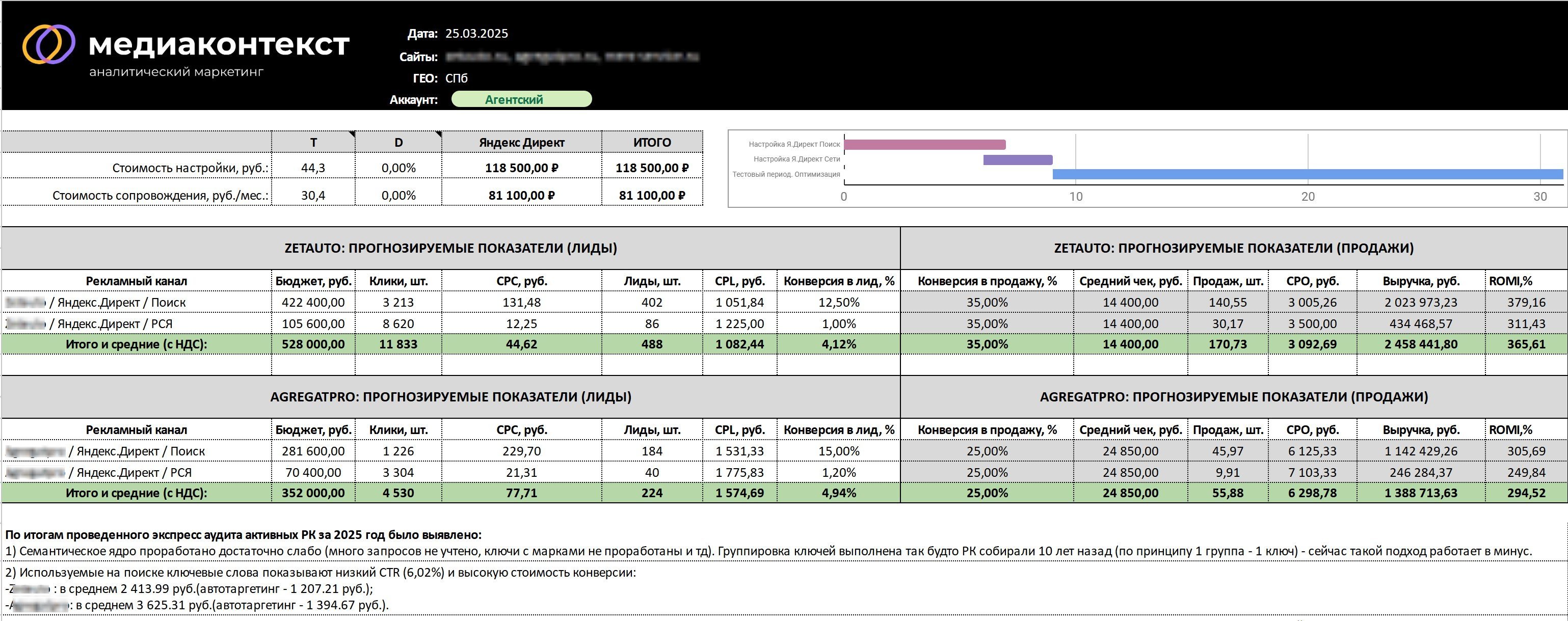Click the Медиаконтекст rings logo icon

point(49,44)
